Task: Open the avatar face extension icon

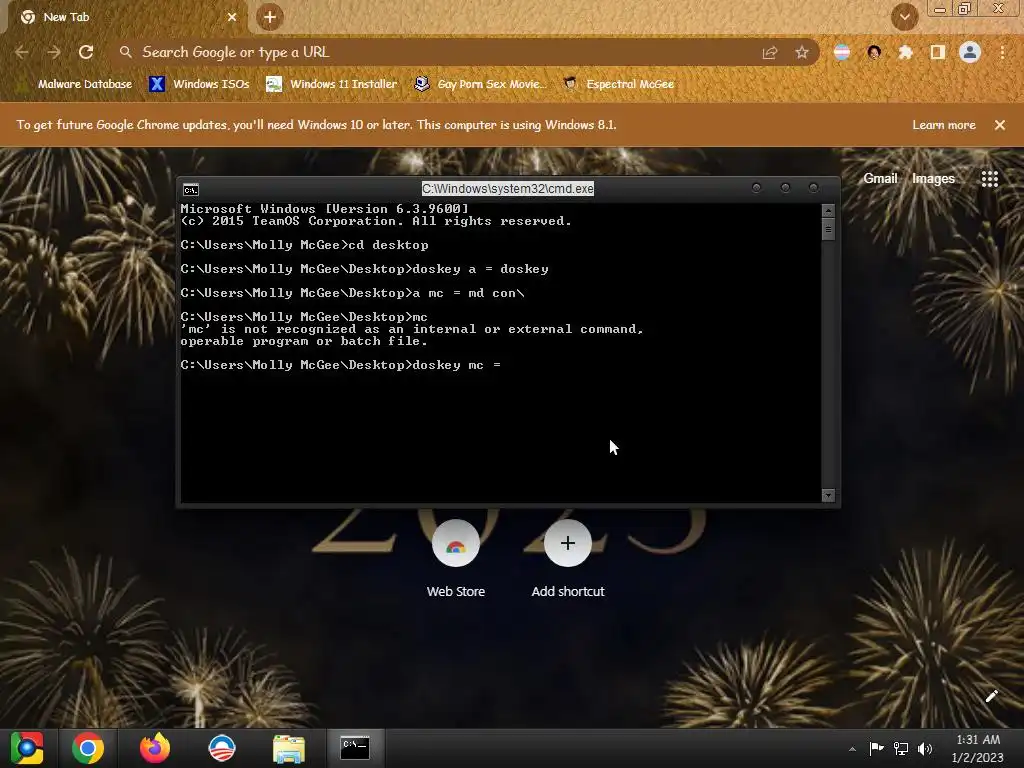Action: click(874, 52)
